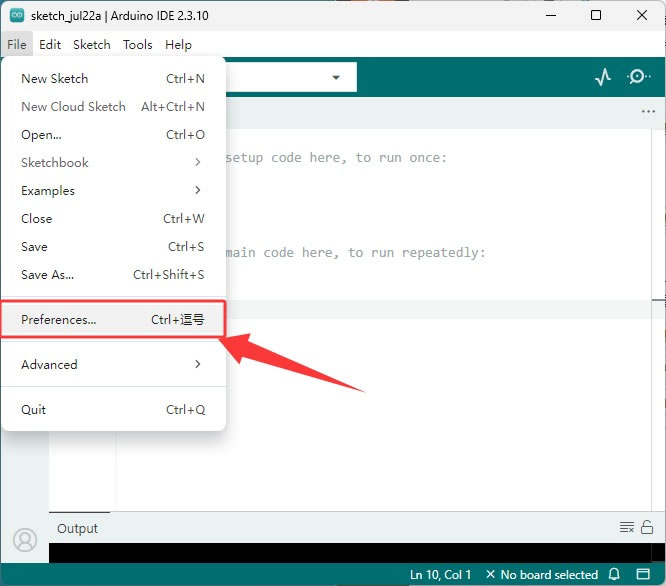Open the Help menu
The height and width of the screenshot is (586, 666).
pos(178,45)
